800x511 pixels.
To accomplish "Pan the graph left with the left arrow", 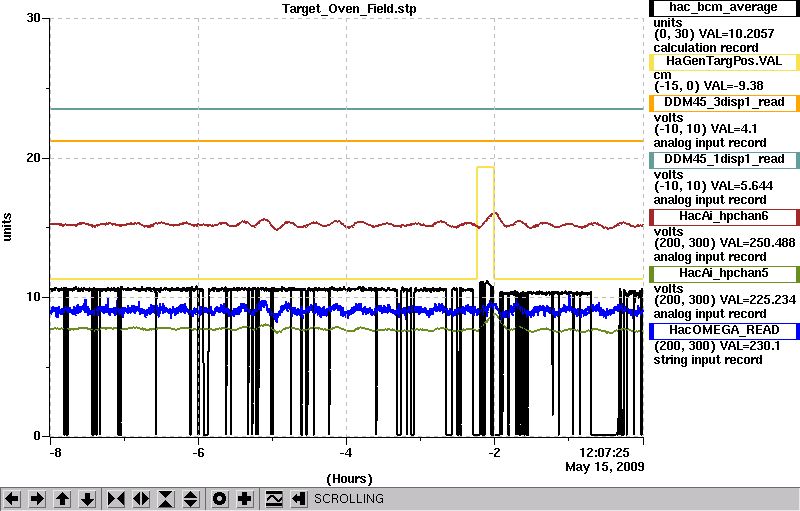I will [12, 499].
